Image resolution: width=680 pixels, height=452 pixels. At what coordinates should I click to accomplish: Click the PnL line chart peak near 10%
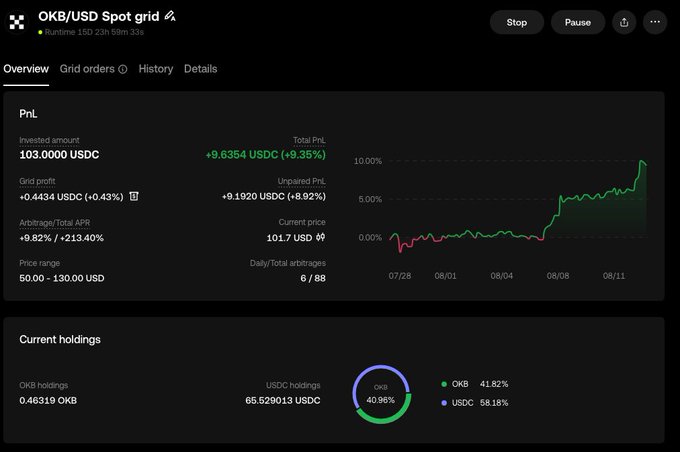tap(641, 162)
